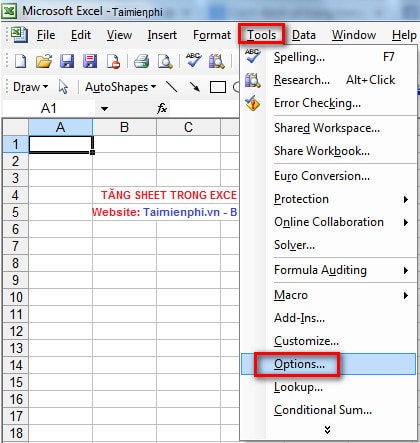Screen dimensions: 420x443
Task: Click the red-labeled floppy disk icon
Action: pyautogui.click(x=90, y=62)
